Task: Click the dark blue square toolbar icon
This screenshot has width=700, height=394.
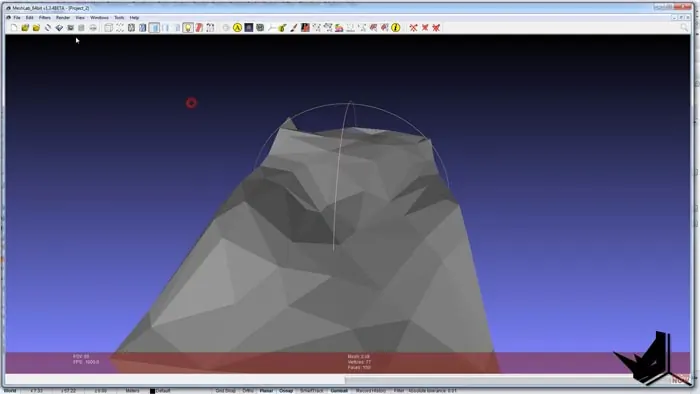Action: tap(249, 28)
